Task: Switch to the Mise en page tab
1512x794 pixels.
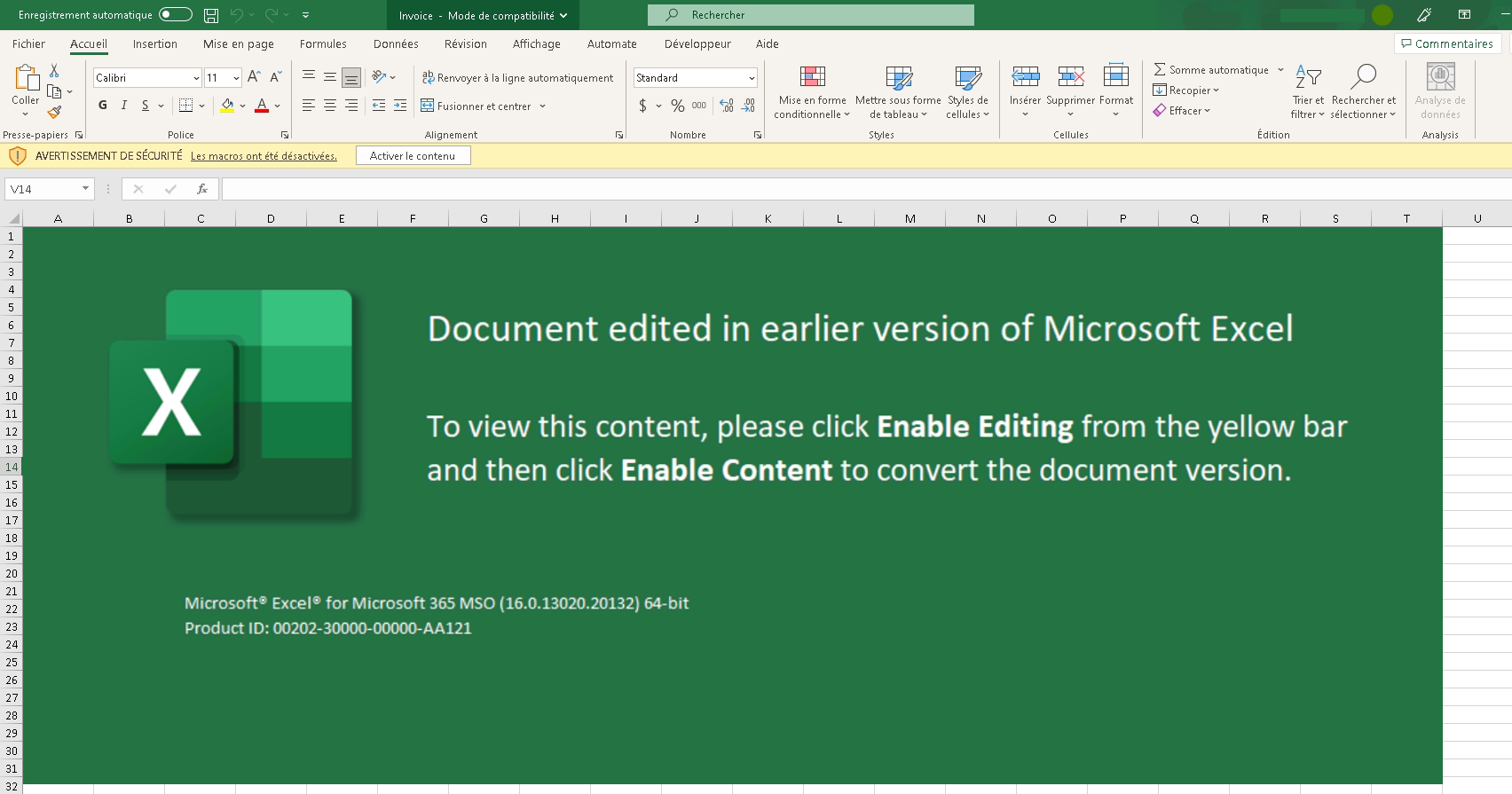Action: 239,43
